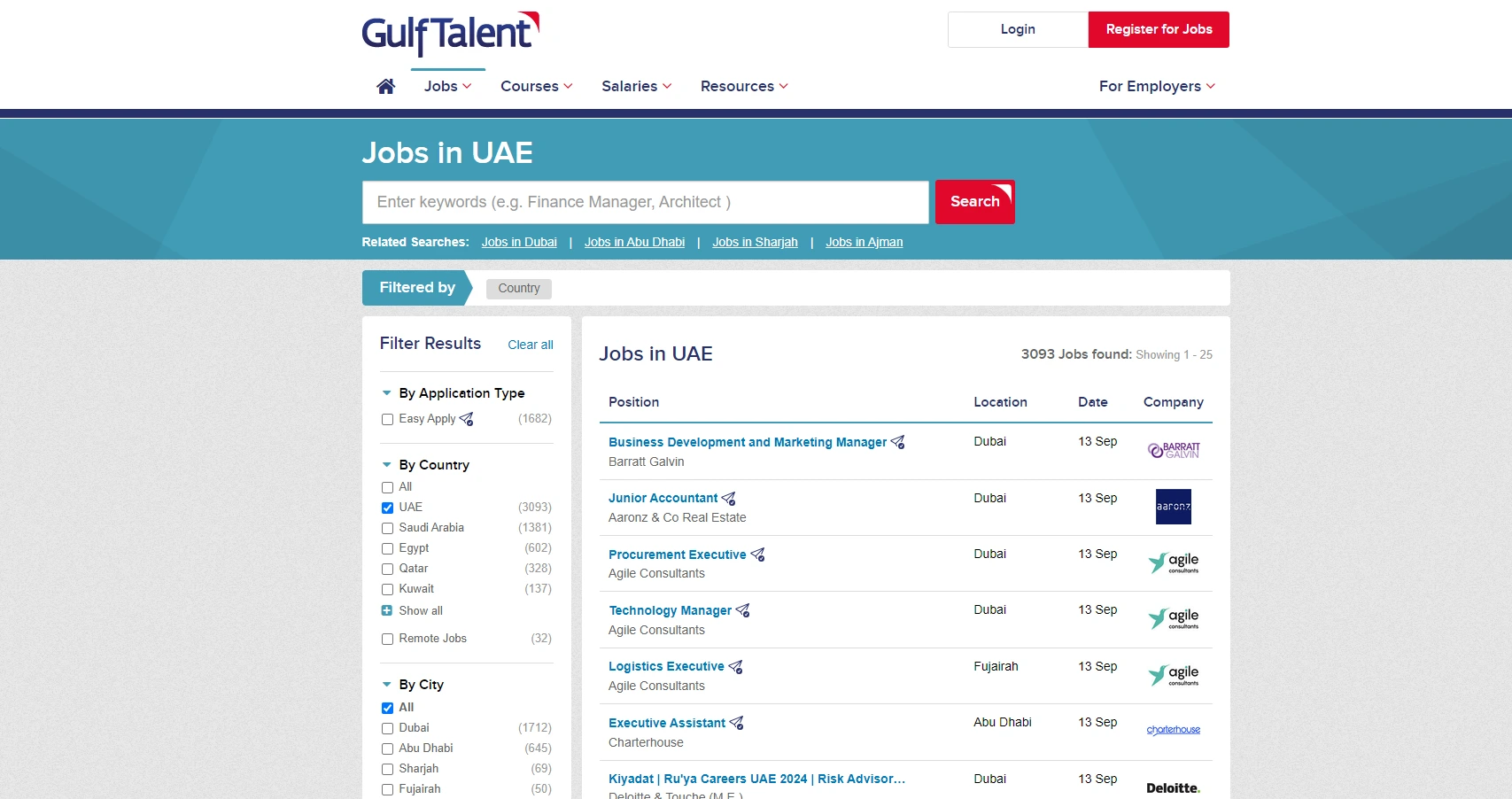The height and width of the screenshot is (799, 1512).
Task: Check the All countries checkbox
Action: click(387, 487)
